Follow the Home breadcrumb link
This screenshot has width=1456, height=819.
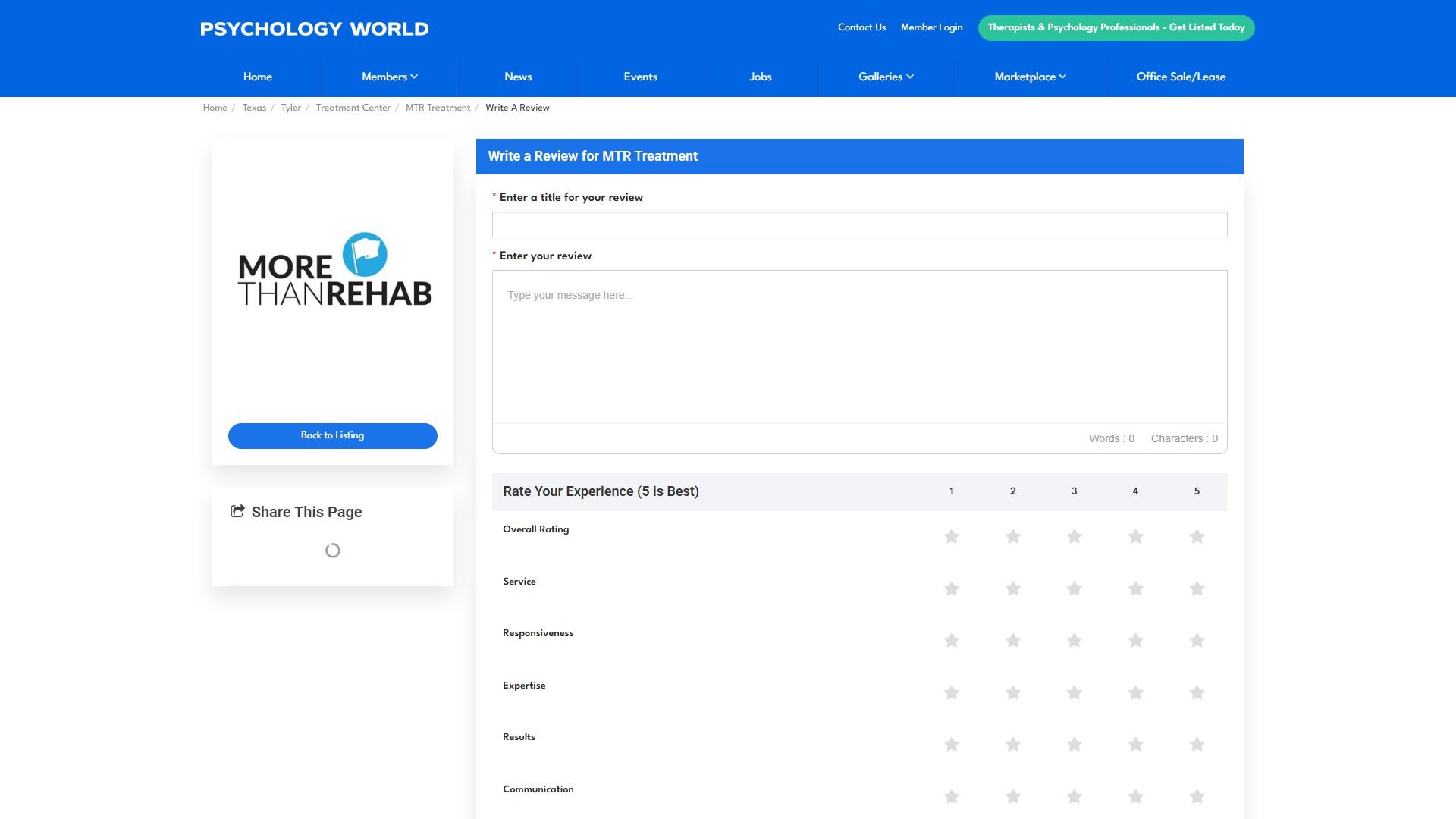[215, 108]
